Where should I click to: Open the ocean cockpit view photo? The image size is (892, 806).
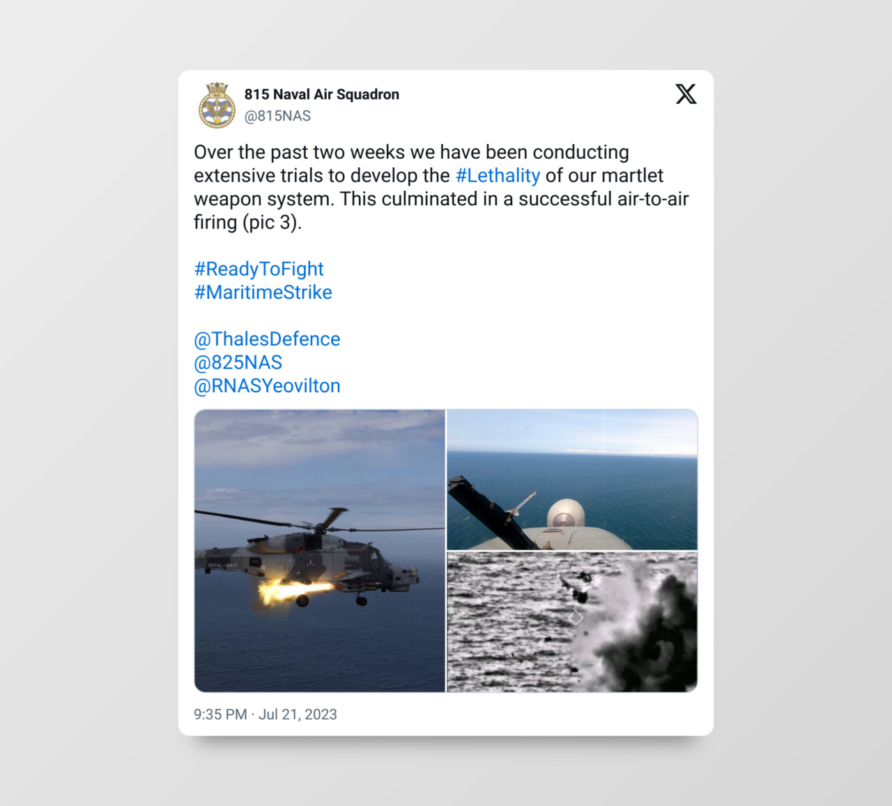(572, 480)
